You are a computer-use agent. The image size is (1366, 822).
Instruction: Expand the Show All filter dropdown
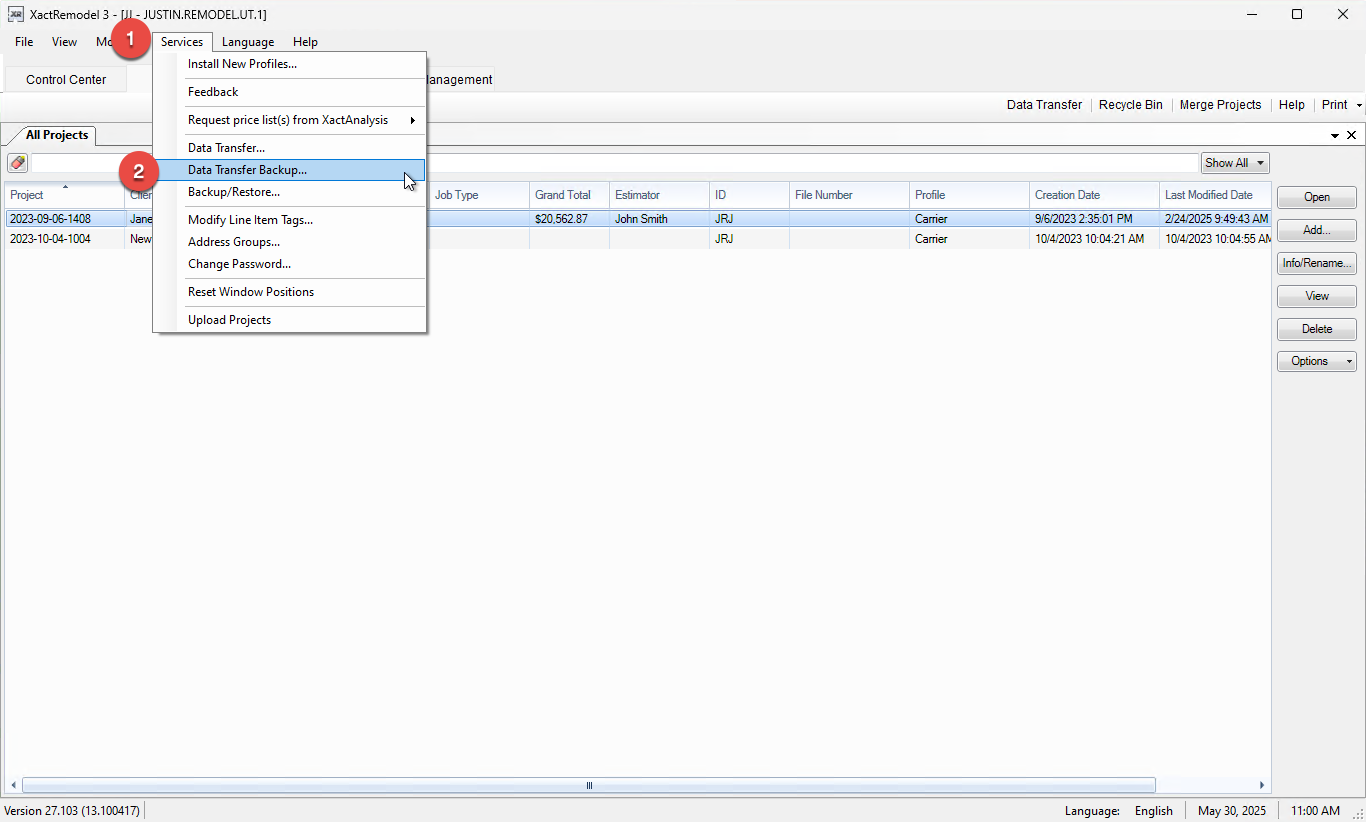(x=1235, y=163)
